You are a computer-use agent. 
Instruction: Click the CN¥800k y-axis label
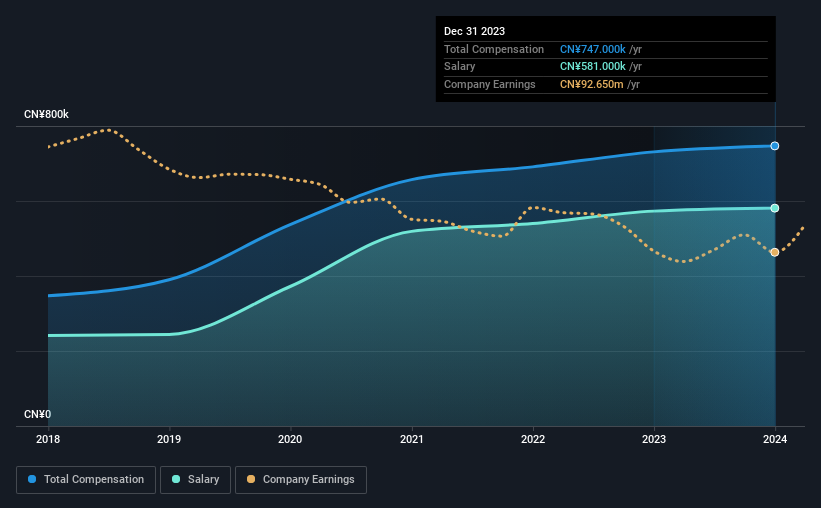(x=46, y=115)
